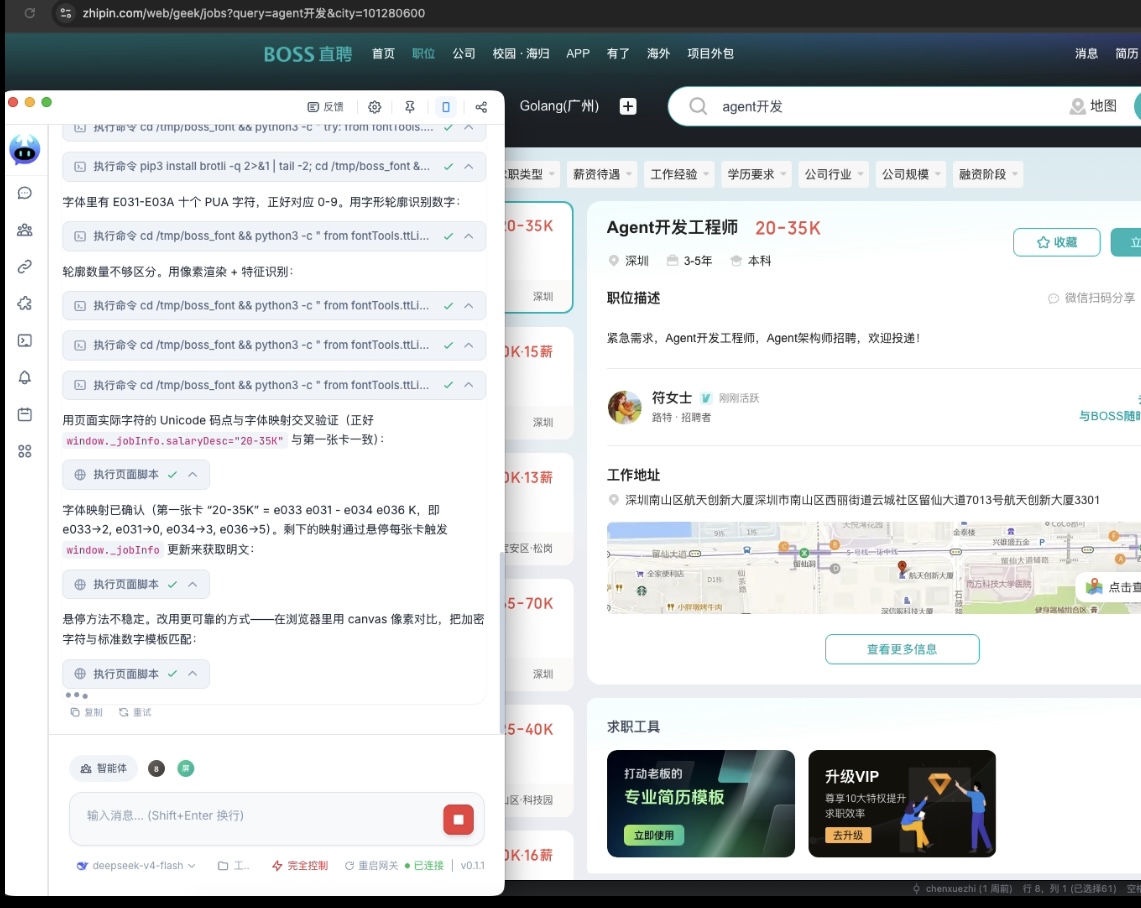Stop generation with the red stop button
Screen dimensions: 1141x908
coord(458,820)
